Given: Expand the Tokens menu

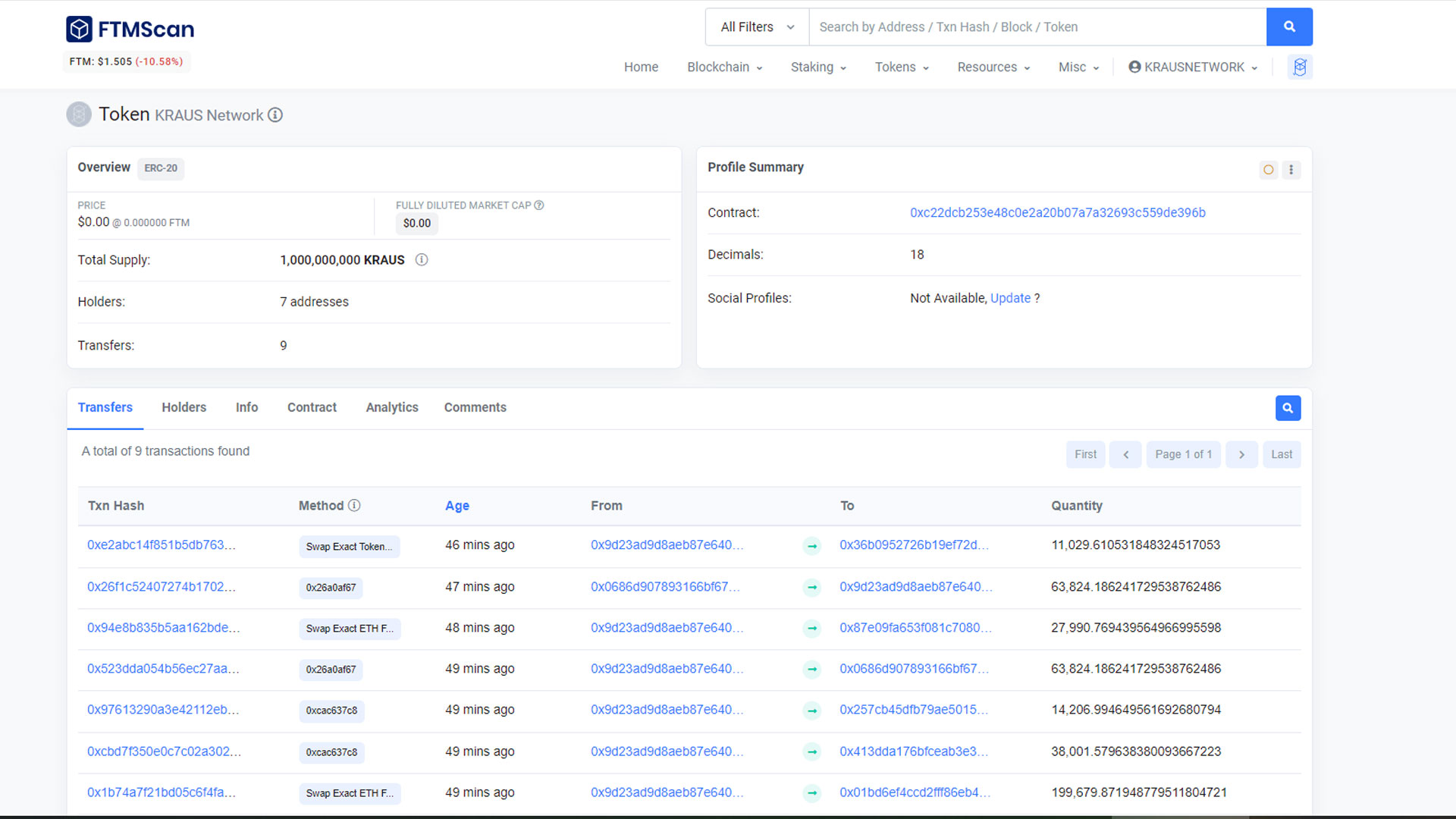Looking at the screenshot, I should pyautogui.click(x=902, y=67).
